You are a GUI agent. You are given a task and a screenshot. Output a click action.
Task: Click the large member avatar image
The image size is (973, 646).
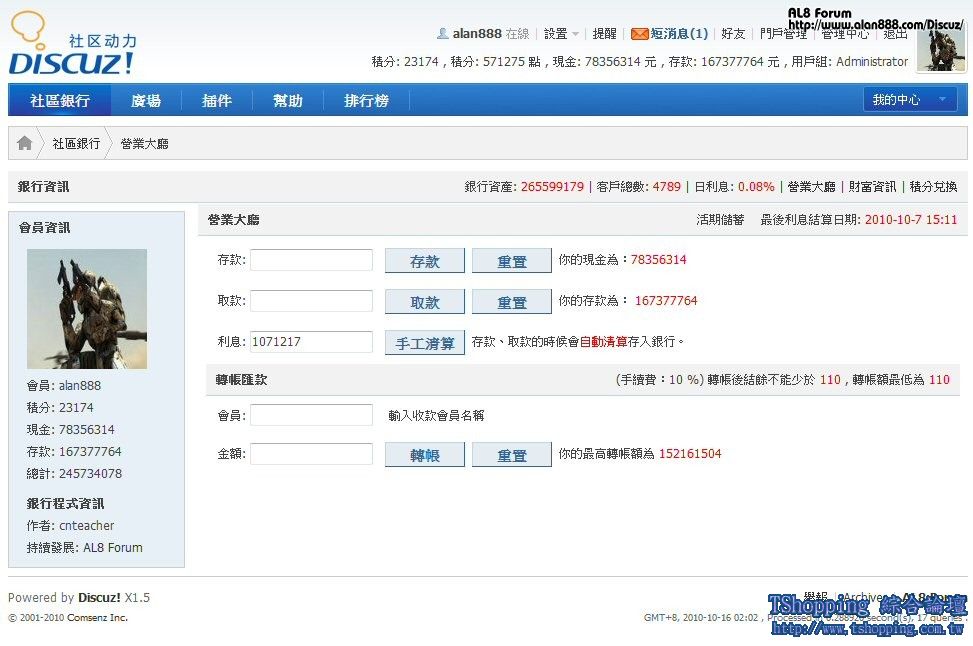click(x=87, y=309)
